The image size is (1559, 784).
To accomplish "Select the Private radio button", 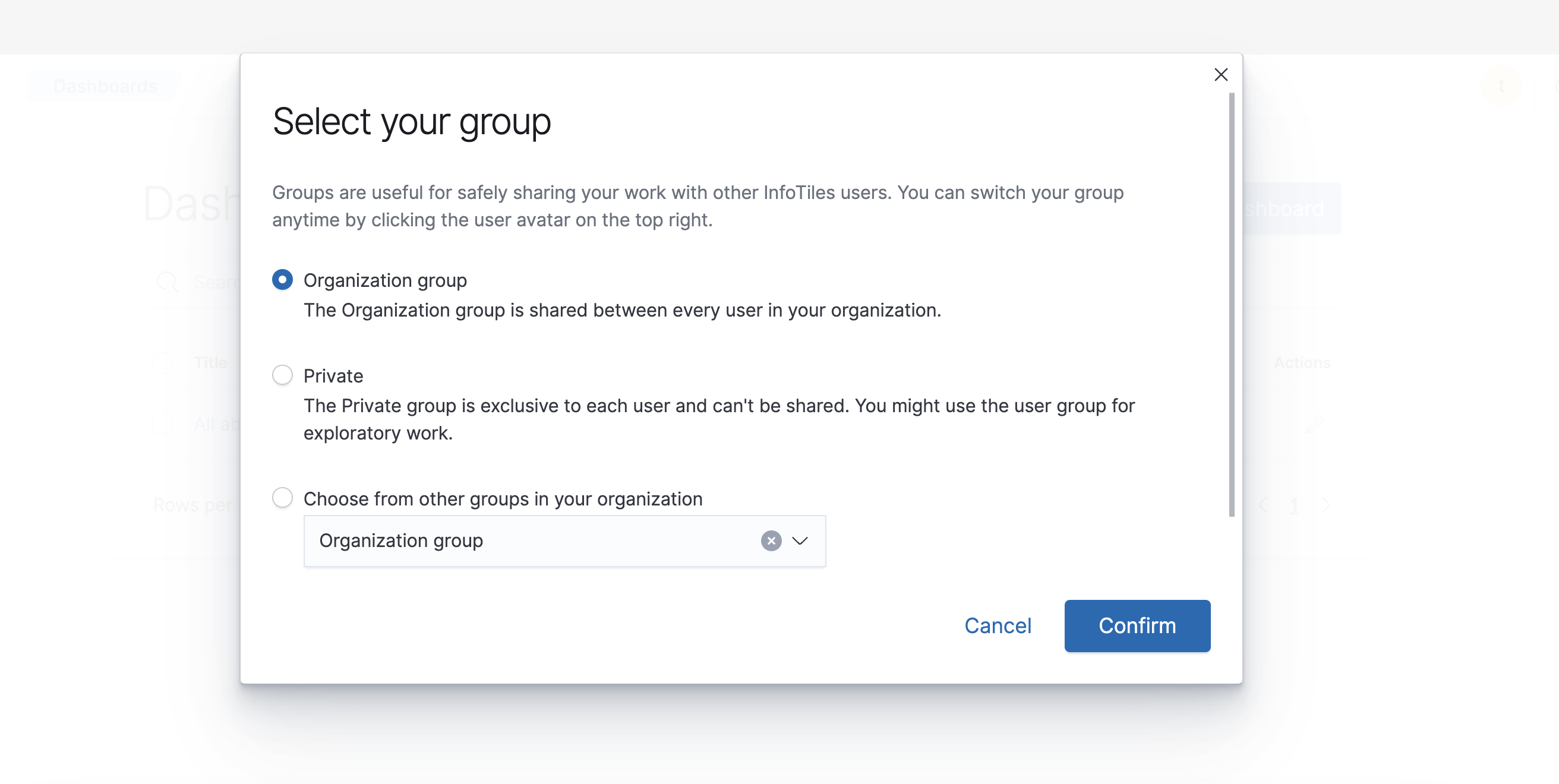I will (x=282, y=375).
